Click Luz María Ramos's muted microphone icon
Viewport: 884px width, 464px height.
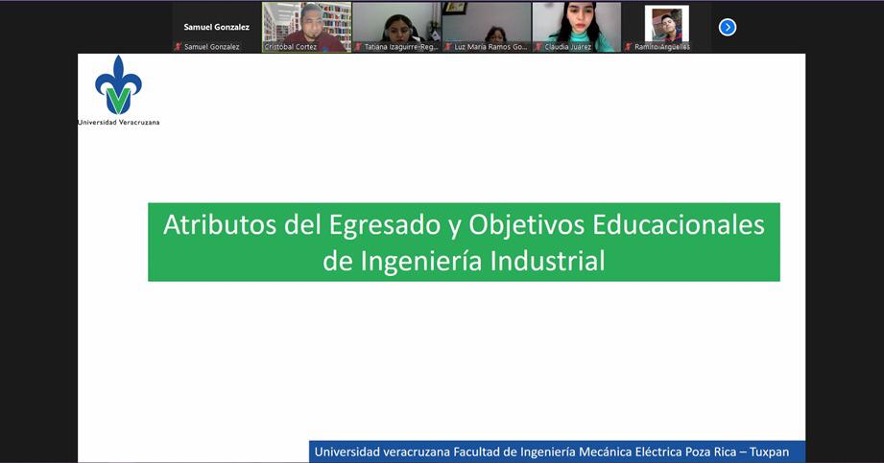pyautogui.click(x=448, y=47)
